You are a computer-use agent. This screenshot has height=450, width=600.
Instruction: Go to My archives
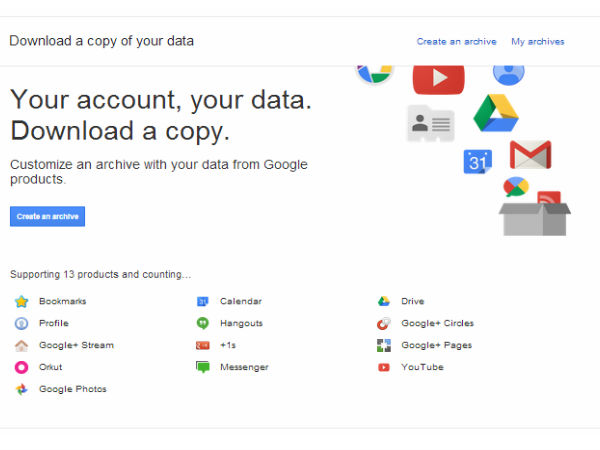[537, 42]
